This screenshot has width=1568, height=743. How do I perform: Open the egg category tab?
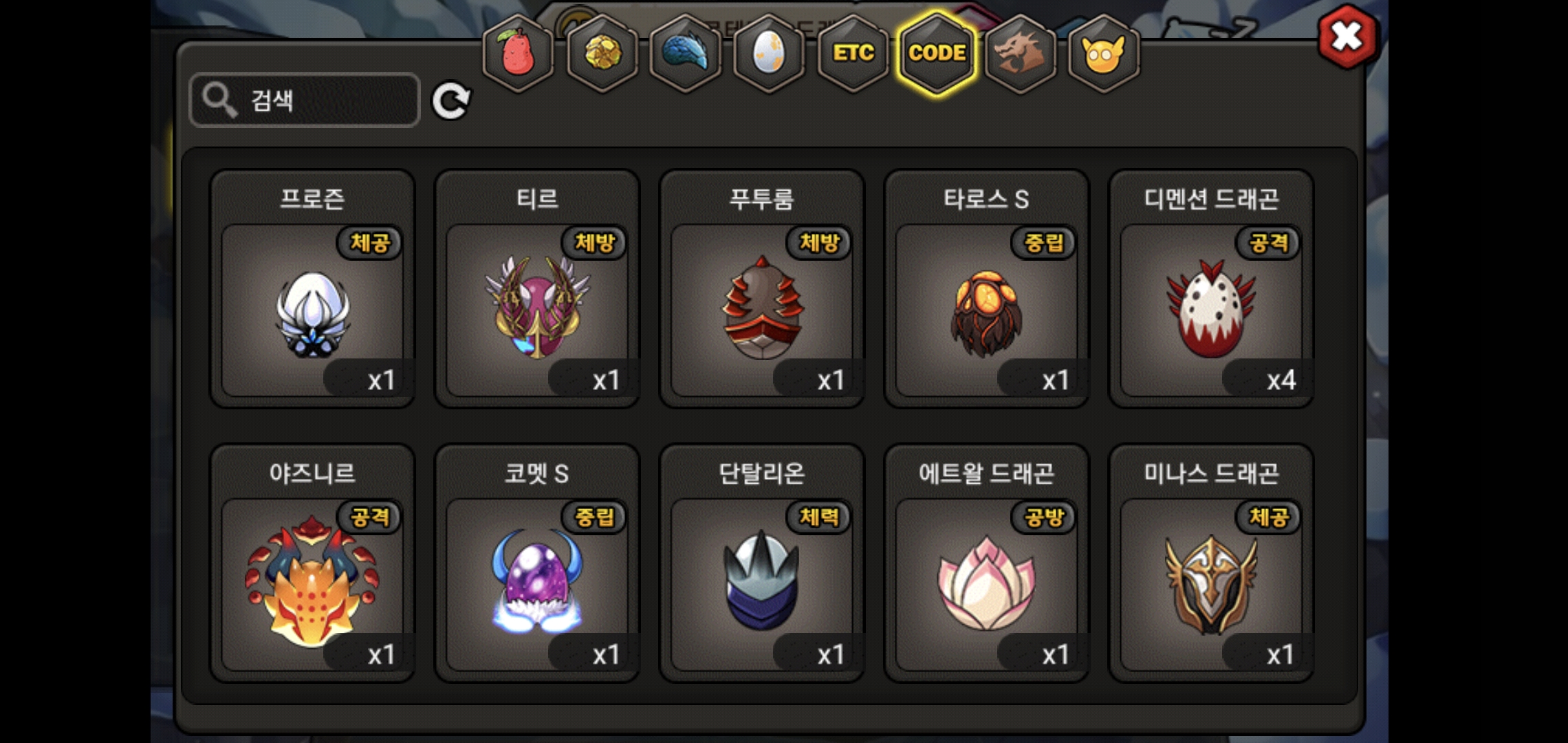point(769,53)
